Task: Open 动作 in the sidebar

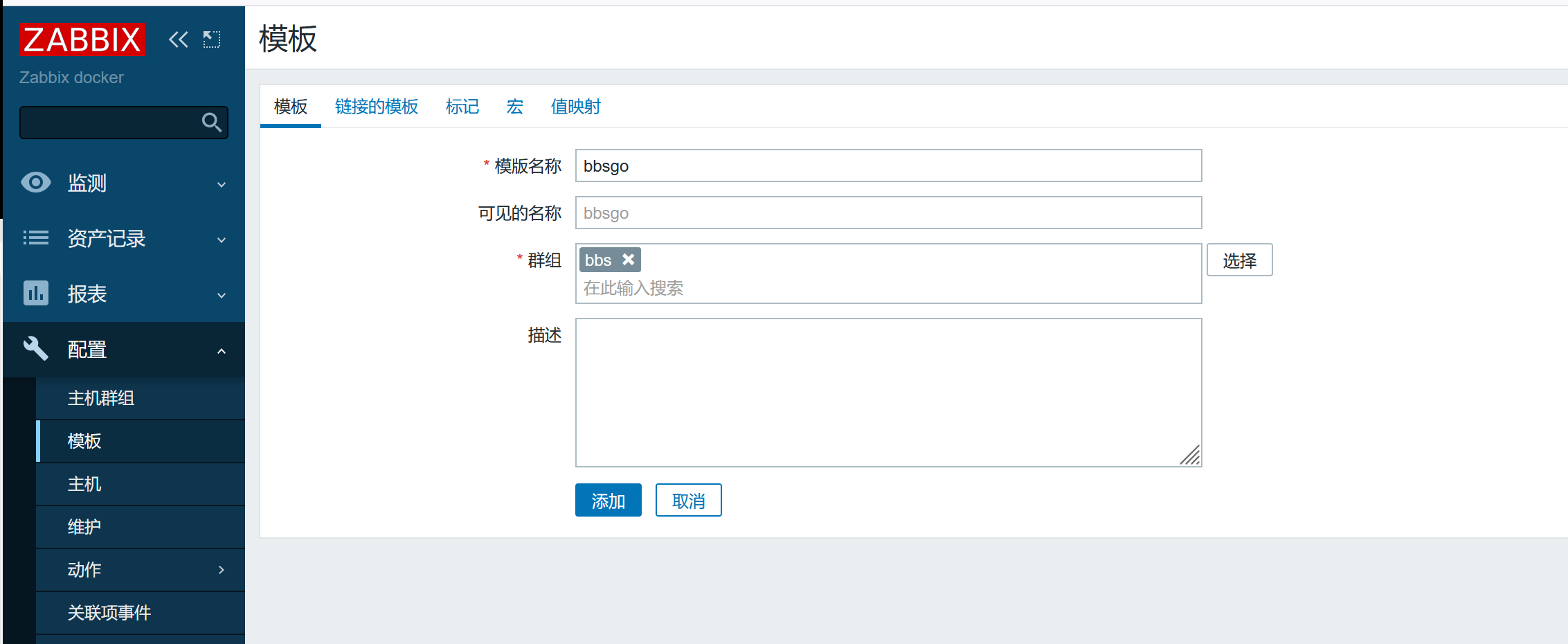Action: tap(141, 570)
